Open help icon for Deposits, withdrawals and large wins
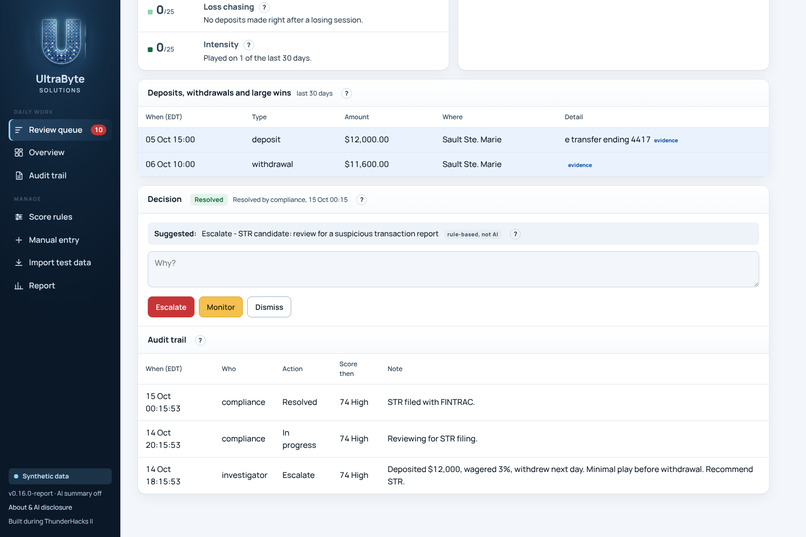The width and height of the screenshot is (806, 537). pyautogui.click(x=346, y=94)
